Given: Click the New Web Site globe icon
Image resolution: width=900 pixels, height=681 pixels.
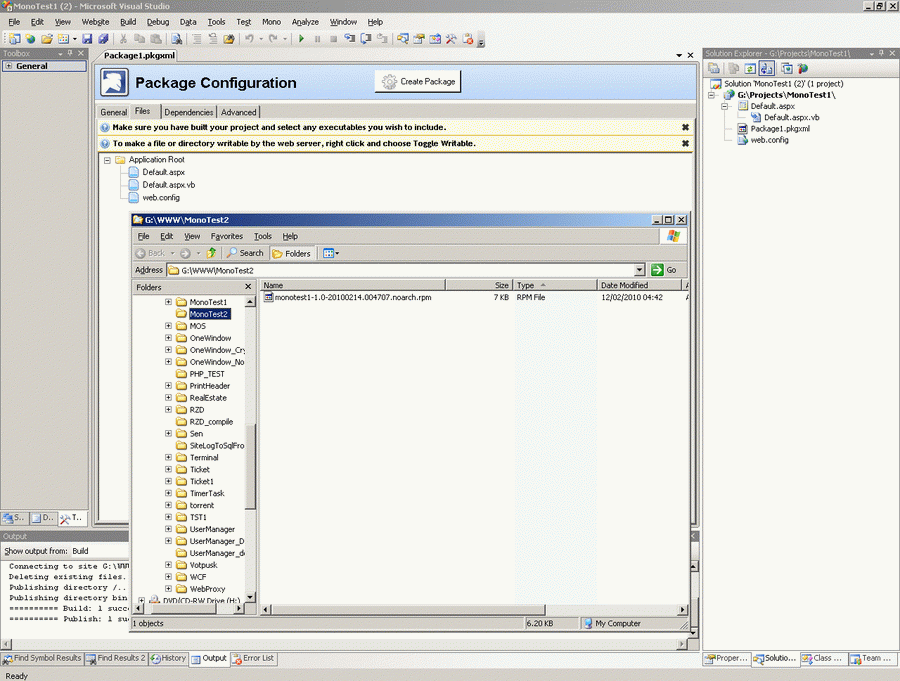Looking at the screenshot, I should (30, 38).
